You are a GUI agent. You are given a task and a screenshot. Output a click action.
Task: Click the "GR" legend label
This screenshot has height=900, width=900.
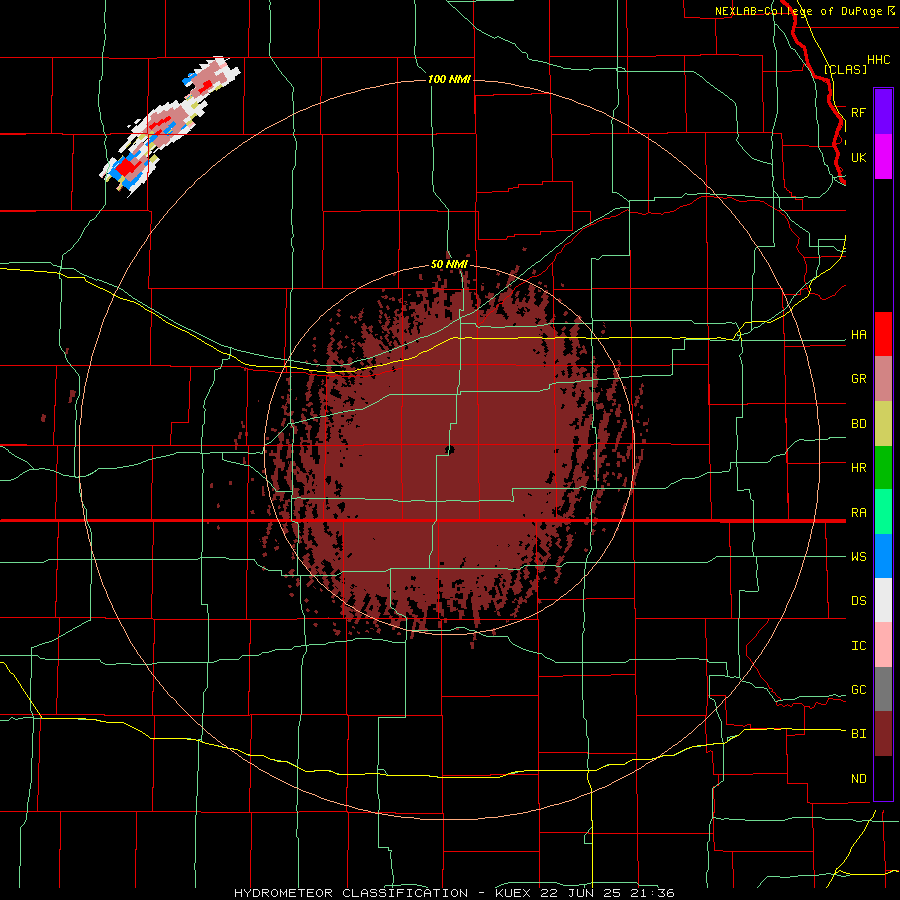859,379
